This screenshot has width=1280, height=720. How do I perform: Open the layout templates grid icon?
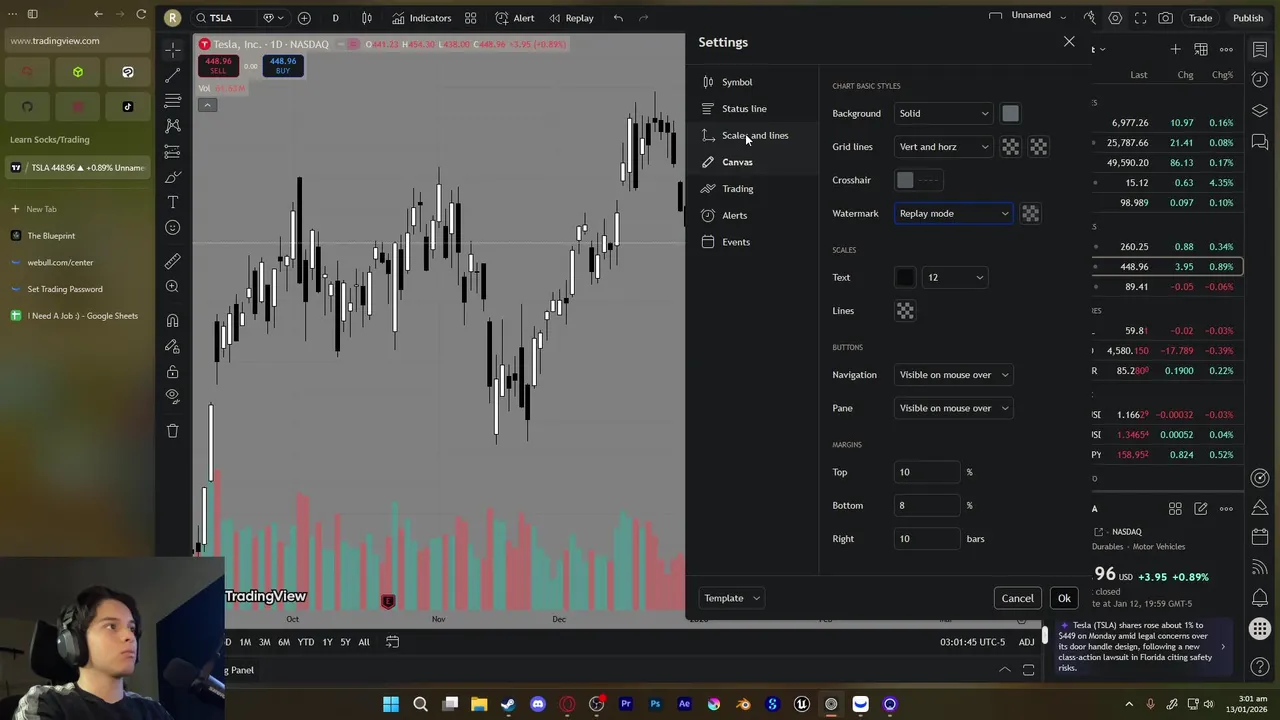pyautogui.click(x=470, y=18)
